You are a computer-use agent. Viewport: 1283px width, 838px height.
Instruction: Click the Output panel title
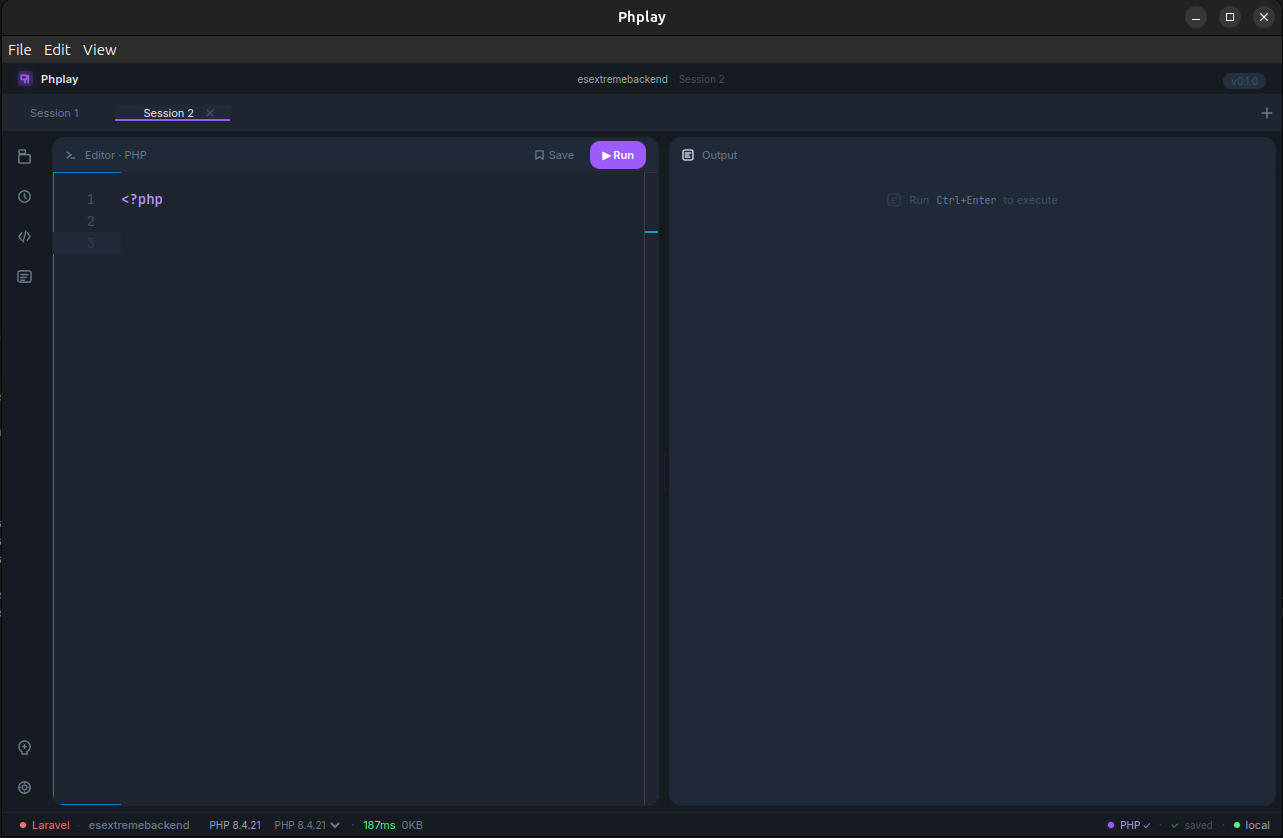pyautogui.click(x=720, y=155)
